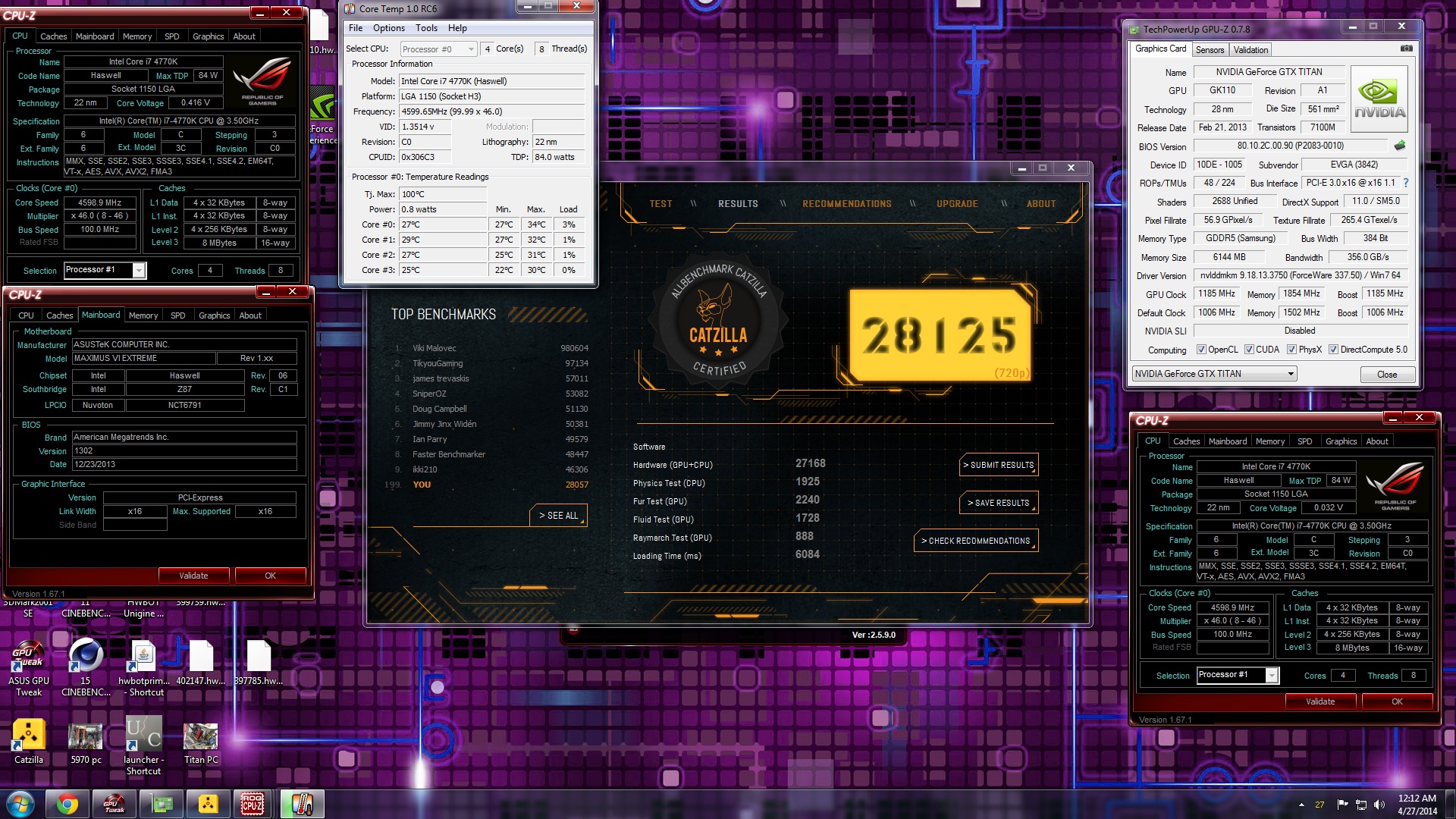
Task: Open Google Chrome from the taskbar
Action: [x=67, y=804]
